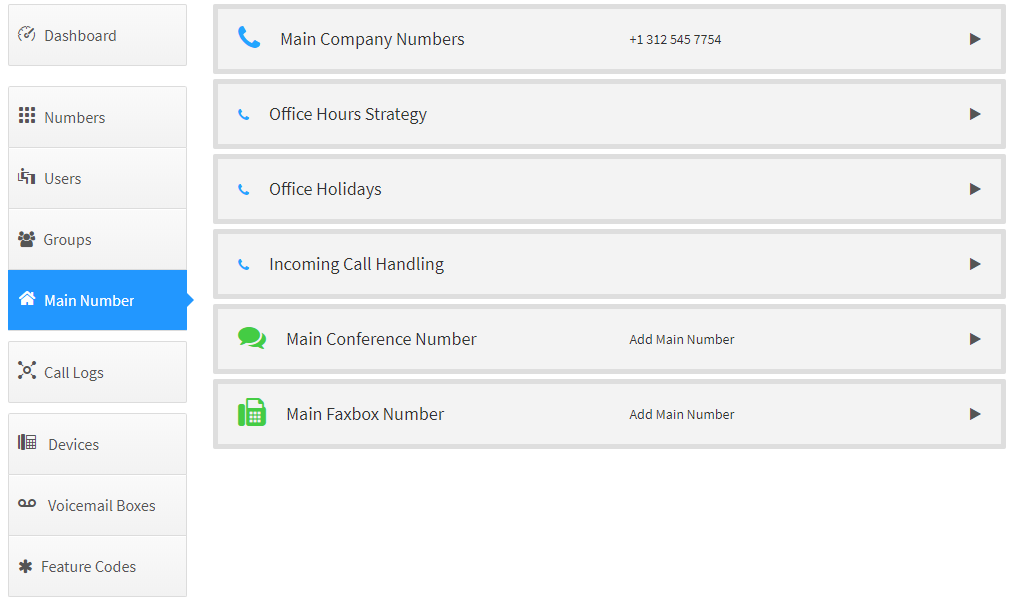Click the Users icon in sidebar

tap(27, 176)
